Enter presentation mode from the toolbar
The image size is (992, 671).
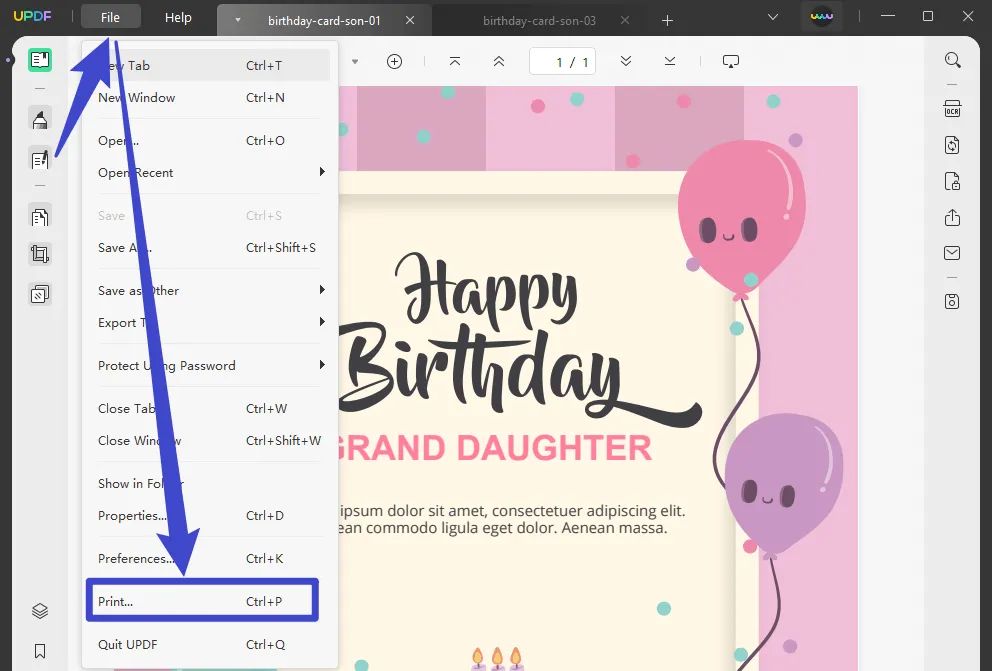(730, 61)
